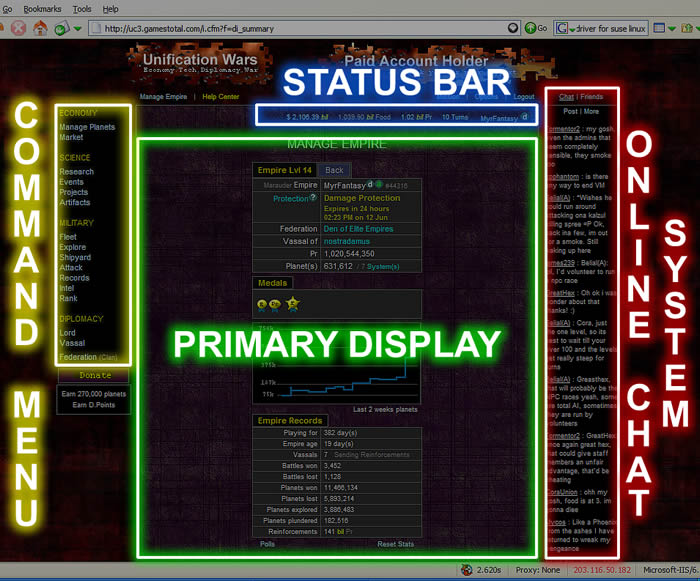Open the Tools menu
This screenshot has width=700, height=581.
pos(82,8)
